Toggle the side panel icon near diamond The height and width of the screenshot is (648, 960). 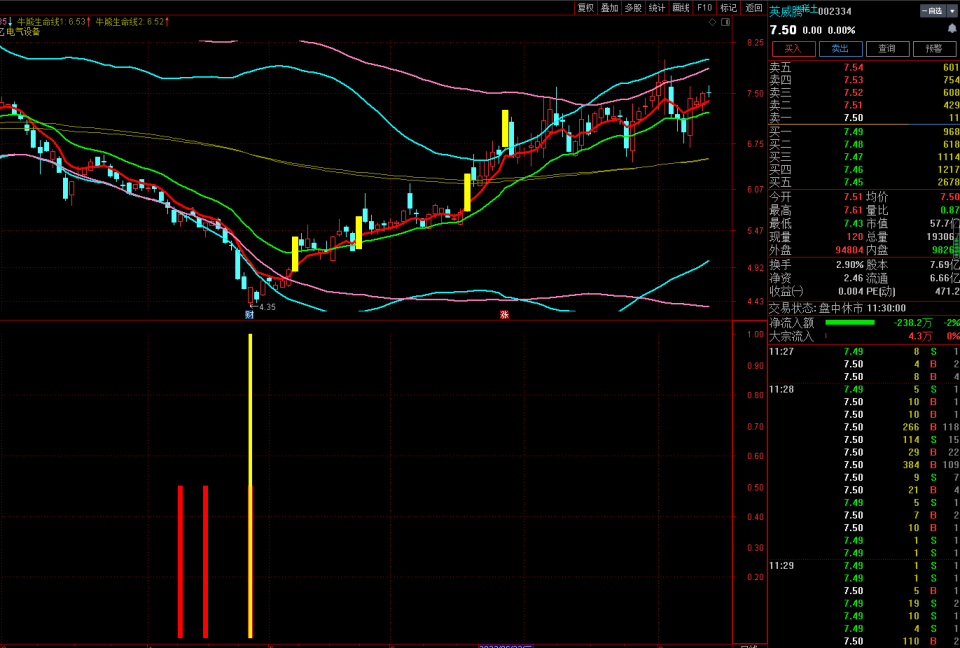click(726, 22)
